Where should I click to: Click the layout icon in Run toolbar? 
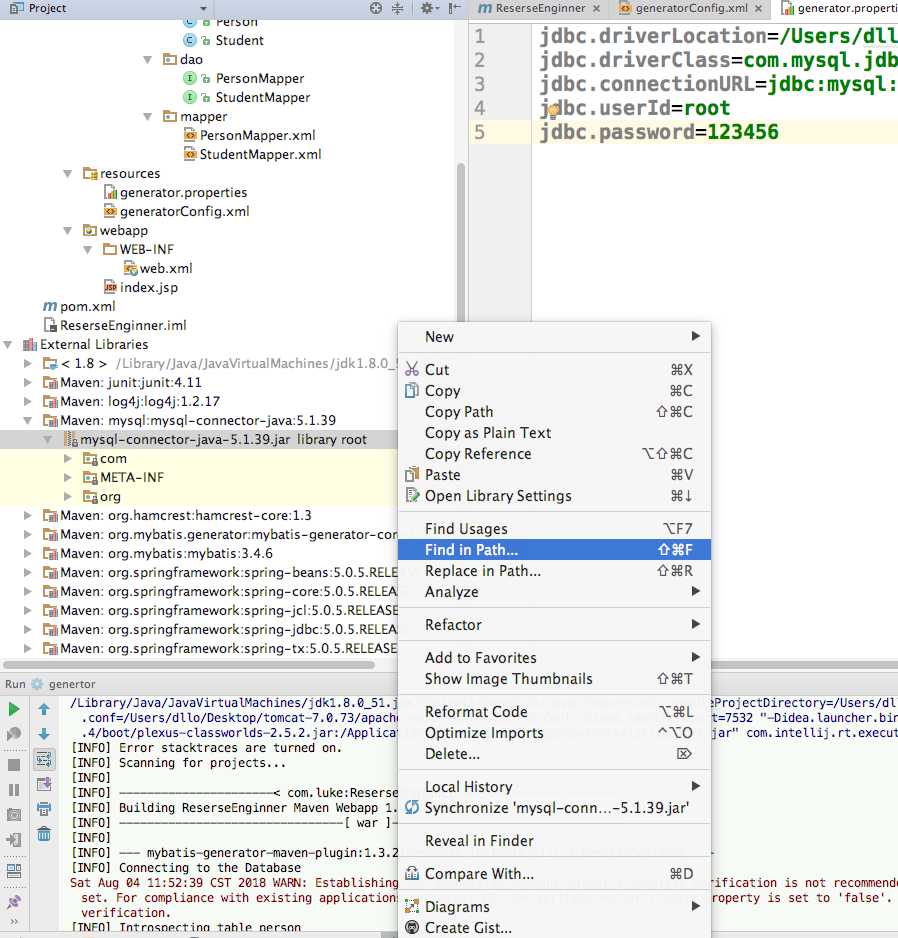[14, 871]
